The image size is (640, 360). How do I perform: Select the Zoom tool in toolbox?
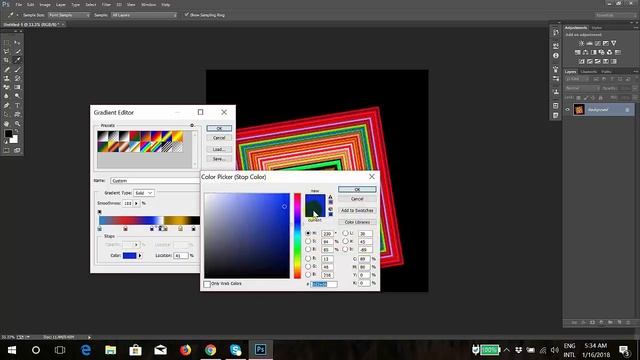(x=17, y=123)
